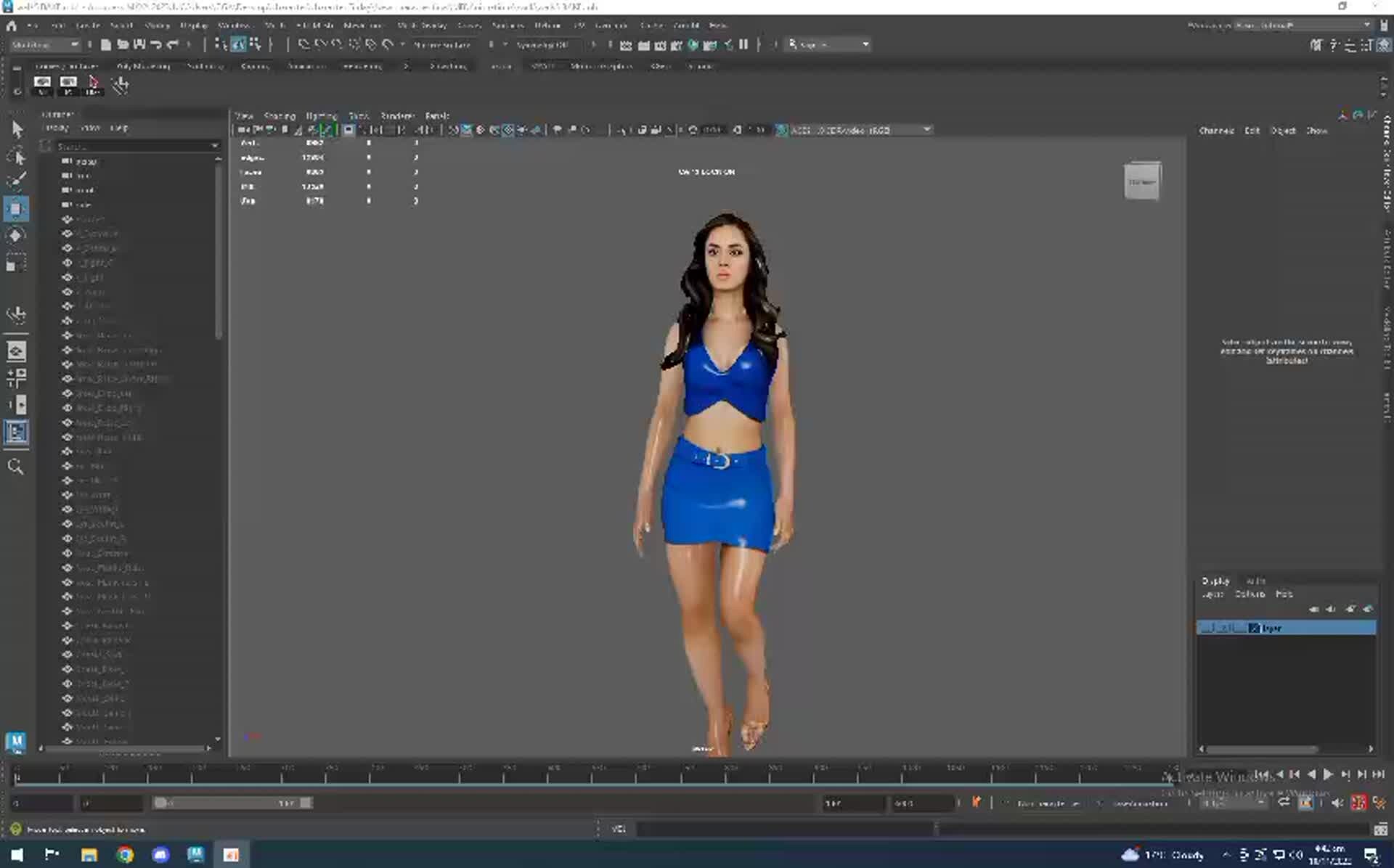Enable the Auto Keyframe toggle near the timeline
1394x868 pixels.
(977, 803)
